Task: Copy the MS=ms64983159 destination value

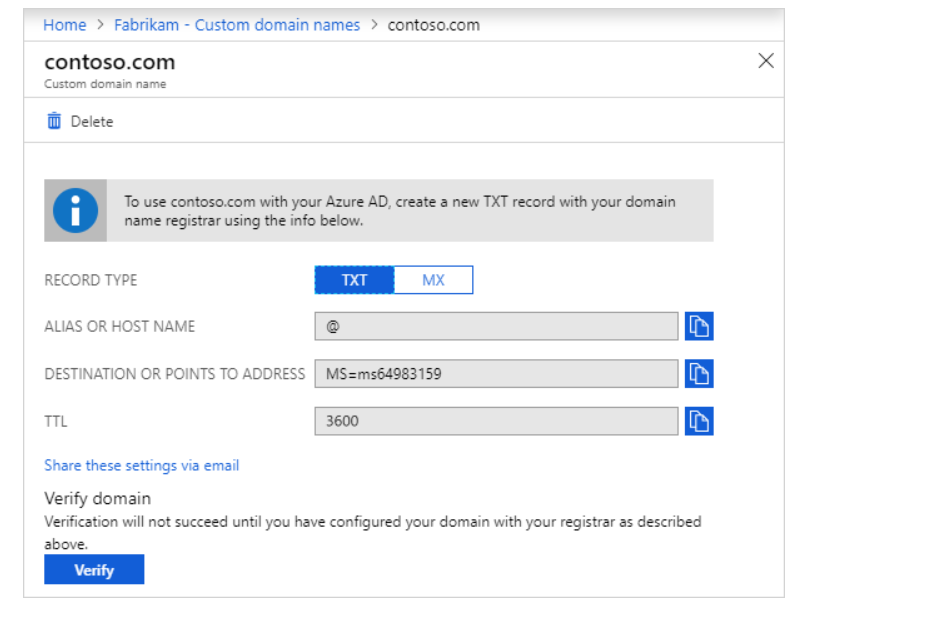Action: pos(699,373)
